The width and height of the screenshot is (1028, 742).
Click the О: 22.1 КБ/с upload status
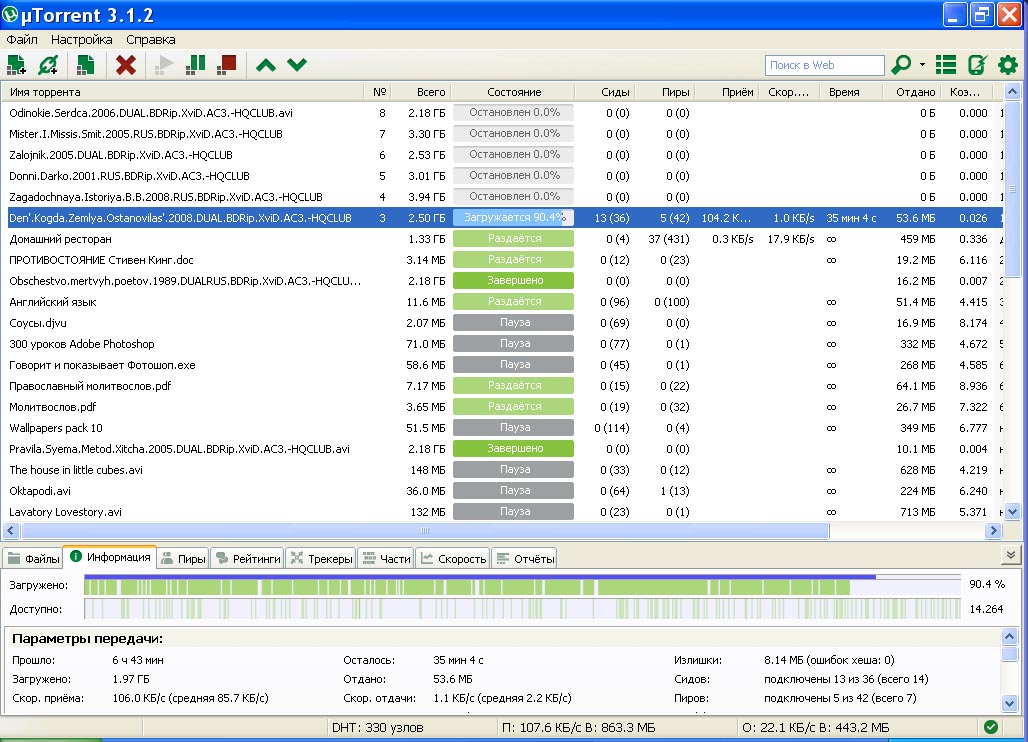coord(816,728)
